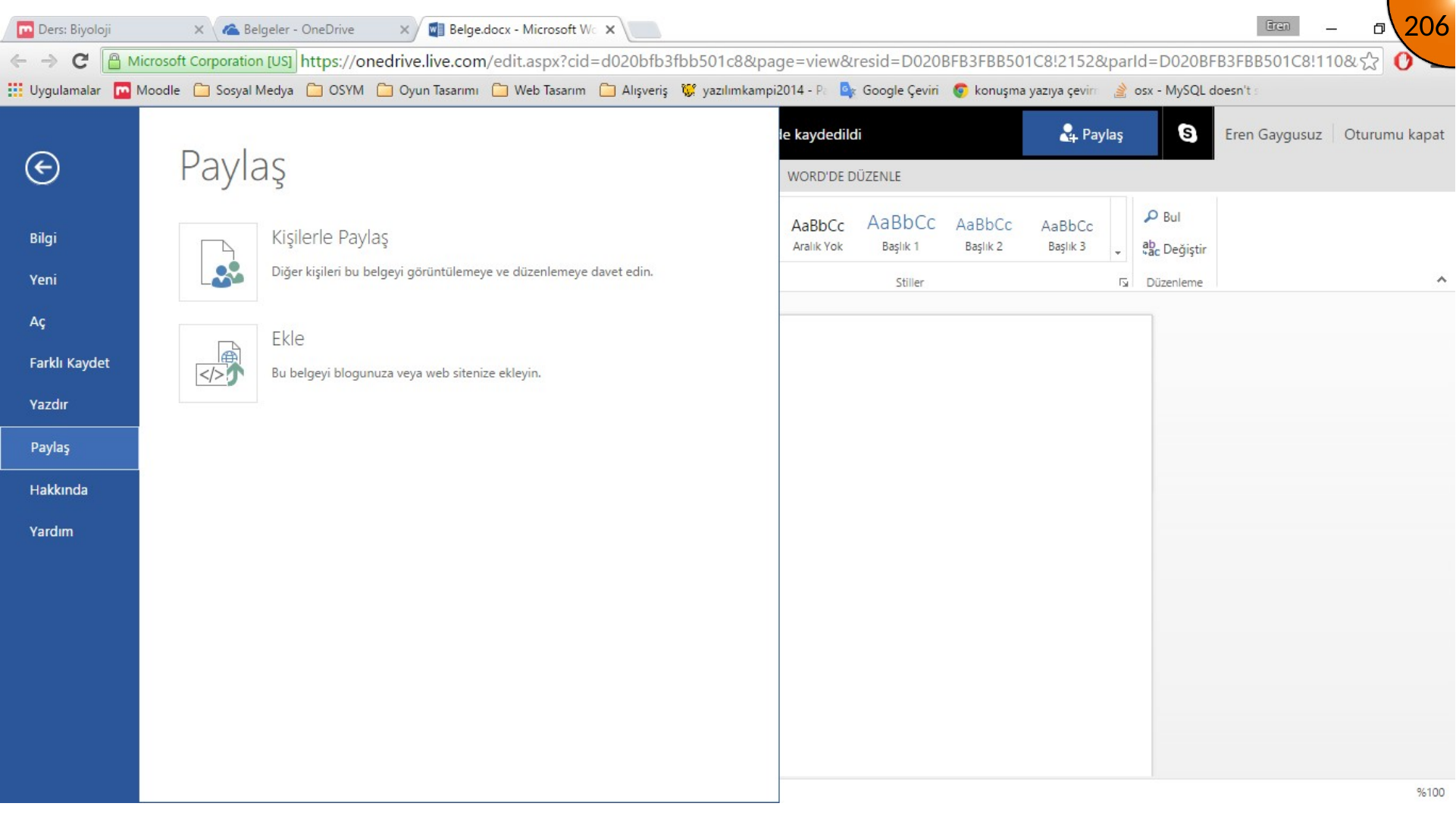1456x819 pixels.
Task: Click Oturumu kapat to sign out
Action: click(1394, 134)
